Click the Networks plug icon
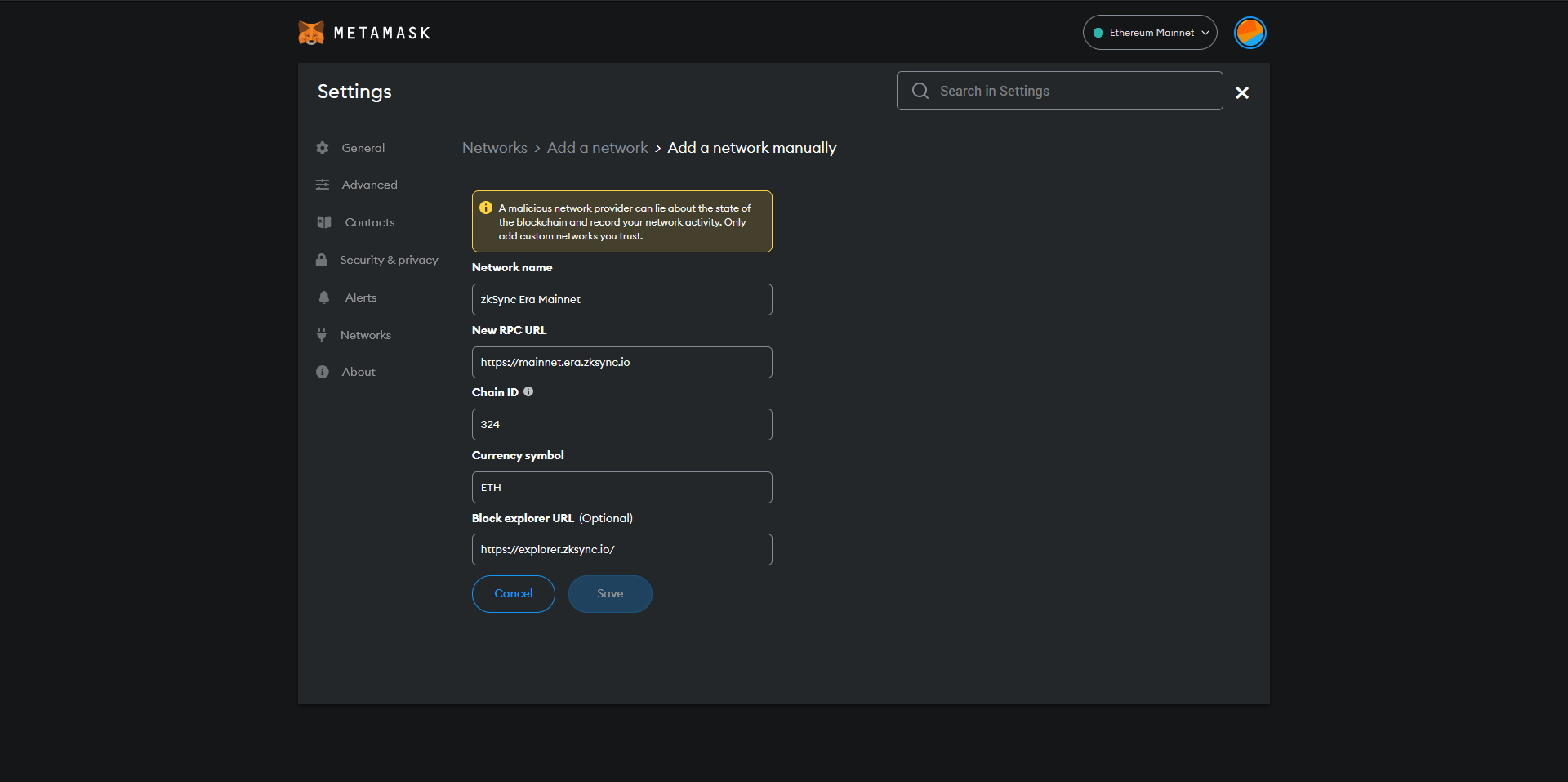 click(x=322, y=335)
